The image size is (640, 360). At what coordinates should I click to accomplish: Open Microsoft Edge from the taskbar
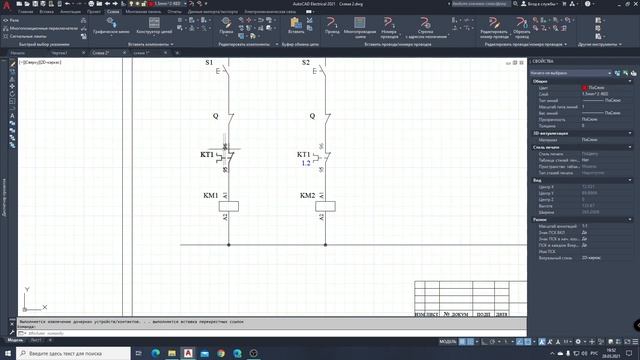pyautogui.click(x=156, y=353)
